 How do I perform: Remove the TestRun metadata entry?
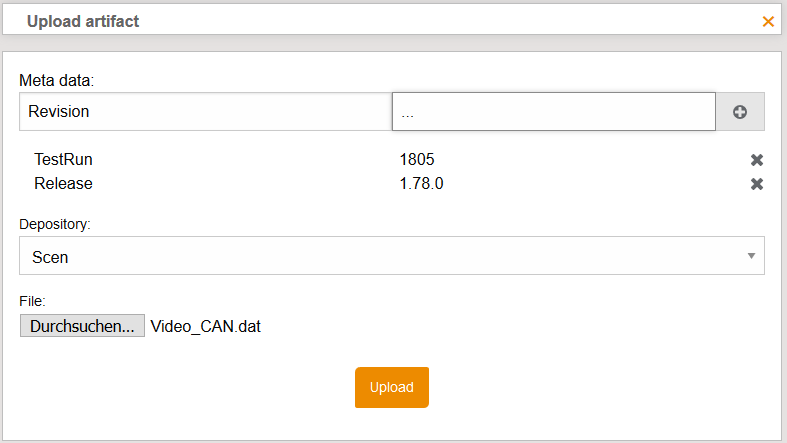757,160
